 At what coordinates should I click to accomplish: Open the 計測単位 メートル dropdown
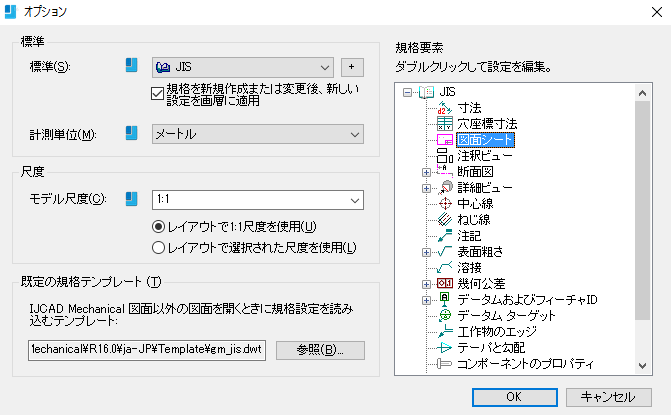click(x=258, y=134)
